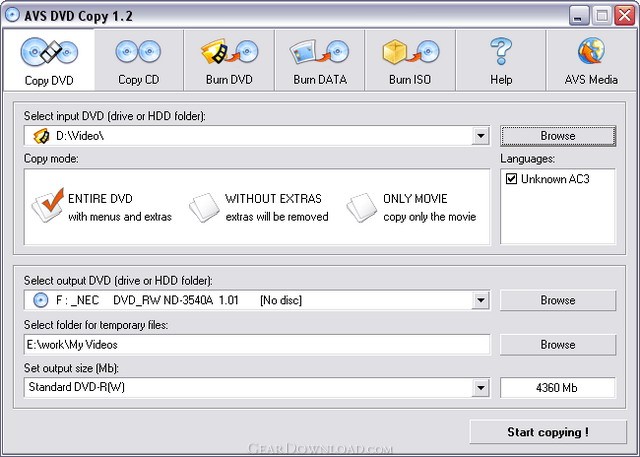Viewport: 640px width, 457px height.
Task: Open the Standard DVD-R(W) output size dropdown
Action: [x=481, y=387]
